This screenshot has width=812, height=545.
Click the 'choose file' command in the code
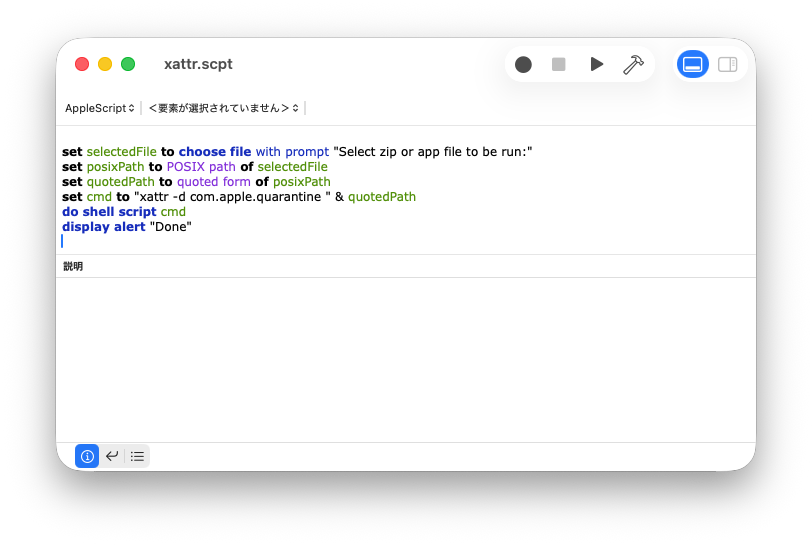pos(215,152)
